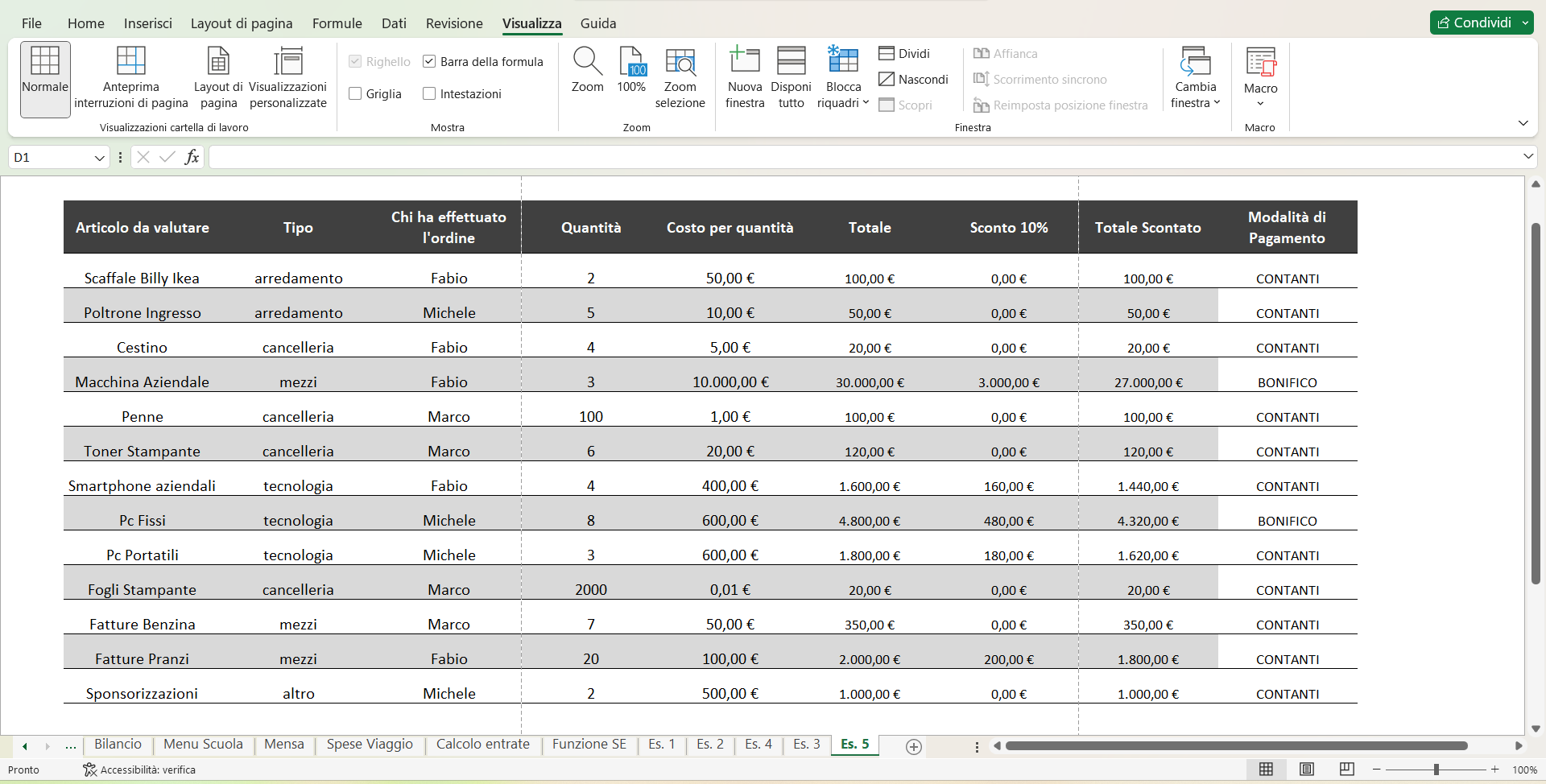Click Zoom selezione icon
The width and height of the screenshot is (1546, 784).
tap(680, 62)
